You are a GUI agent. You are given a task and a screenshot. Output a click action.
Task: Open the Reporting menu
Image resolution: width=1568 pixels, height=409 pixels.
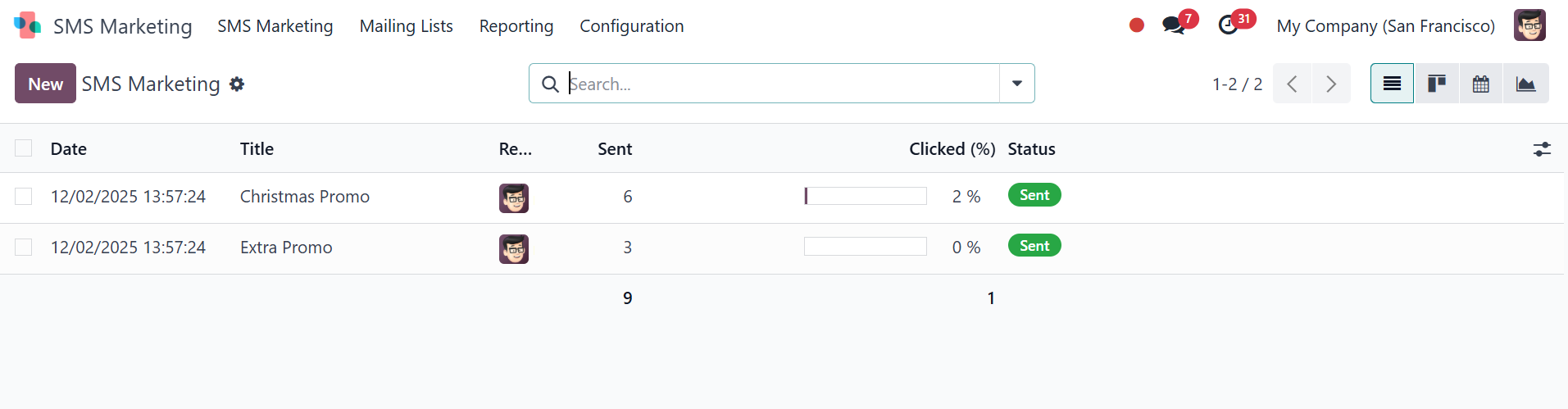[x=516, y=26]
